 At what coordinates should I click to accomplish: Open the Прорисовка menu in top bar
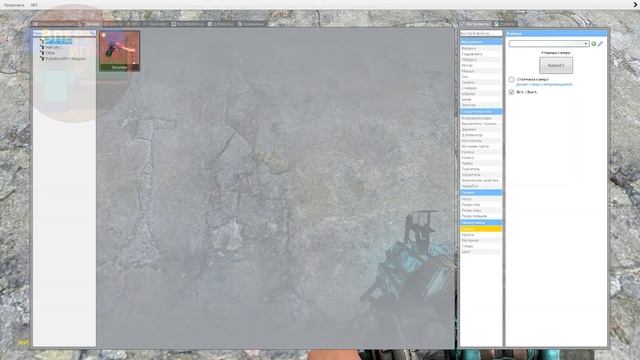click(14, 5)
